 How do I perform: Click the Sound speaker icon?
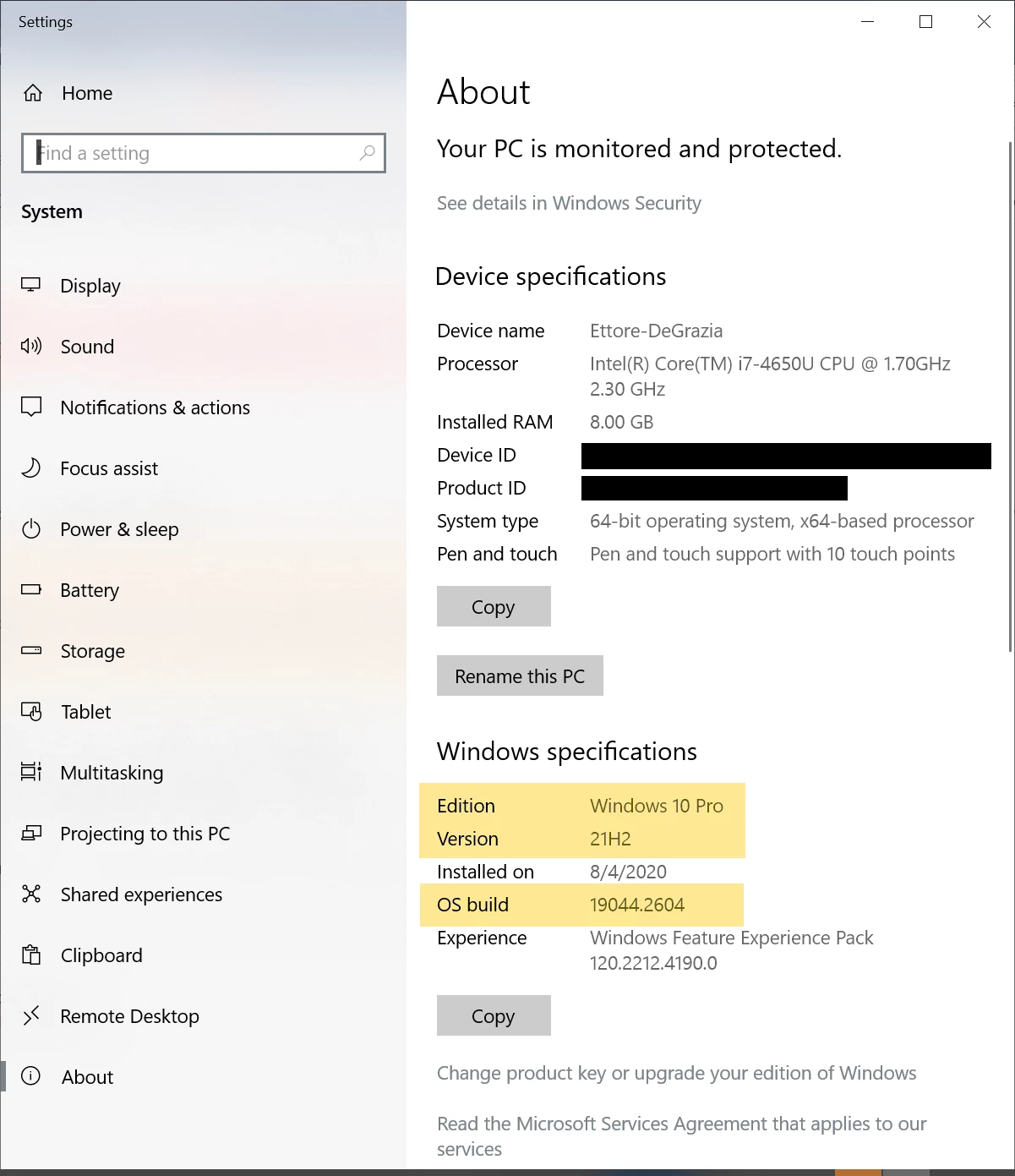31,346
